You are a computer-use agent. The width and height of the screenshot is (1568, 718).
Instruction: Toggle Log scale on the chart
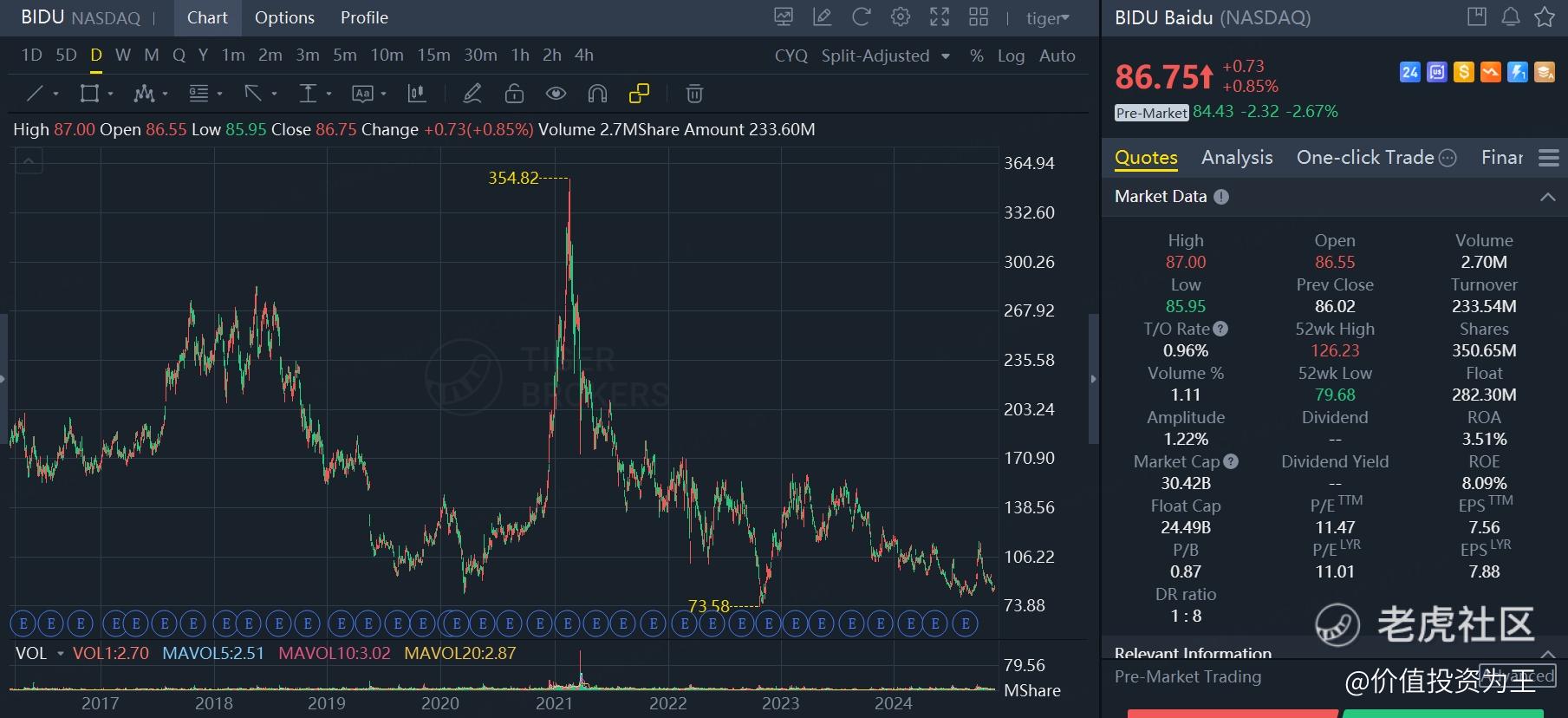(x=1011, y=55)
